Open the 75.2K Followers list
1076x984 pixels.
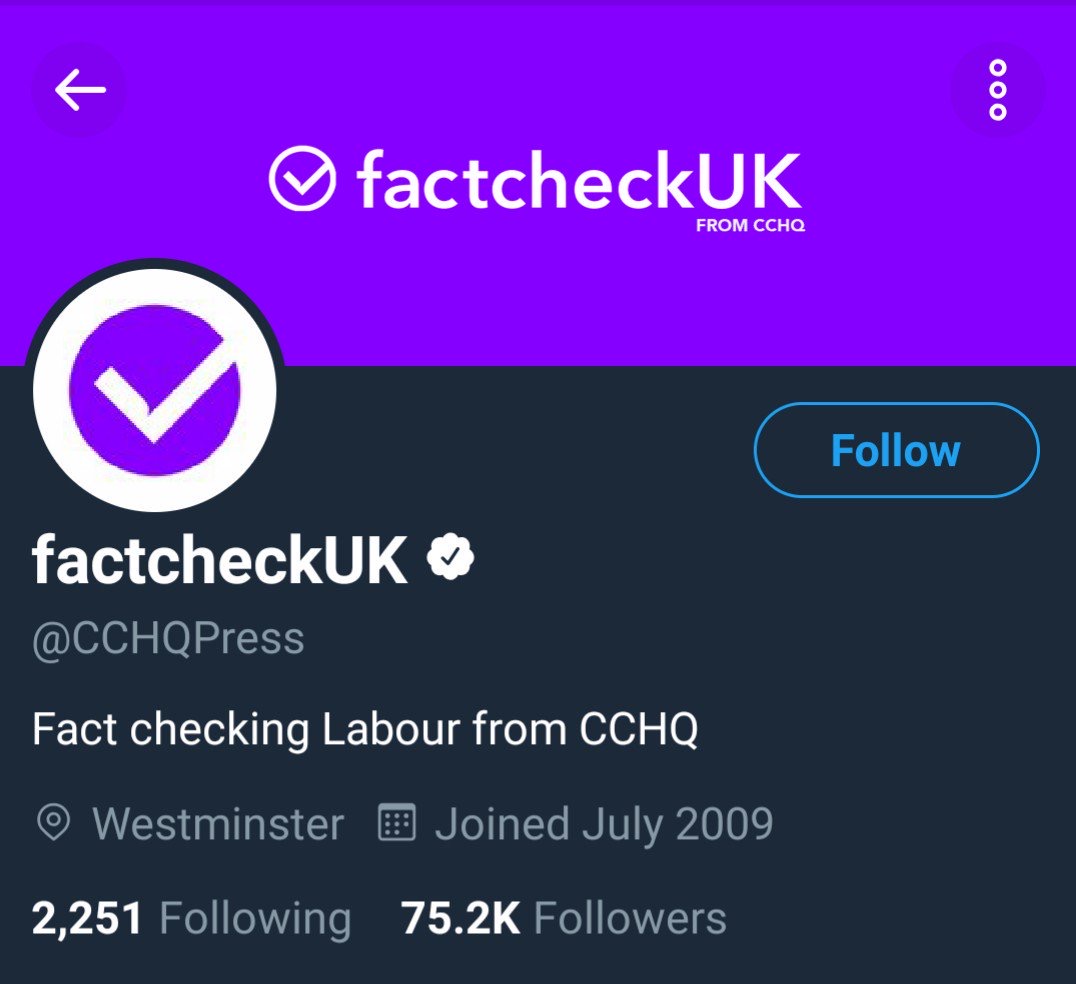[x=563, y=918]
